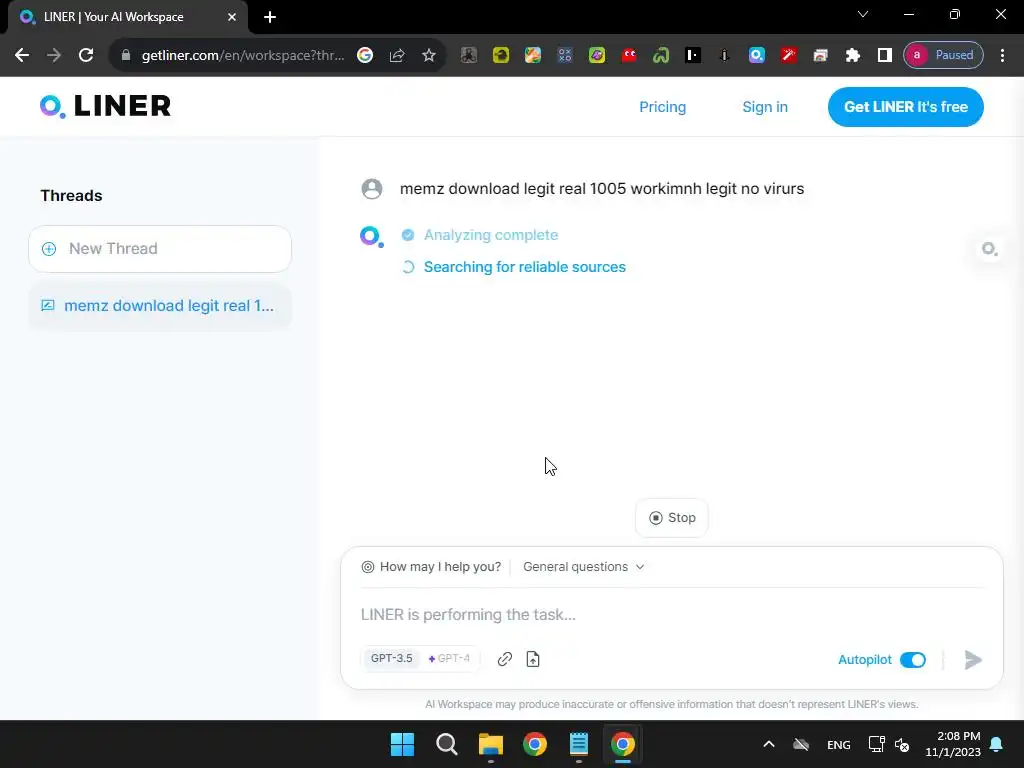This screenshot has width=1024, height=768.
Task: Click the ENG language indicator
Action: point(839,744)
